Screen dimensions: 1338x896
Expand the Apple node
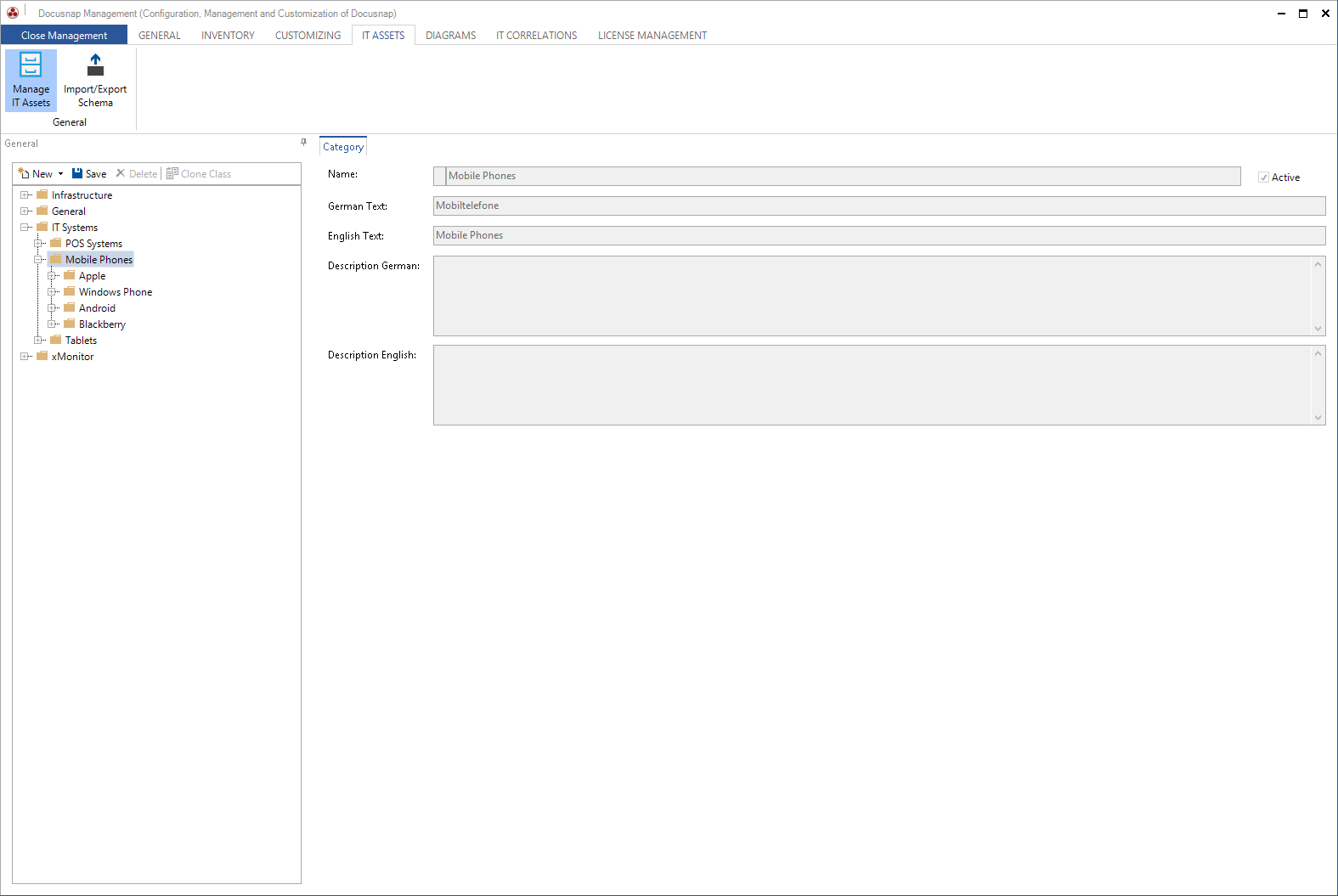coord(52,275)
